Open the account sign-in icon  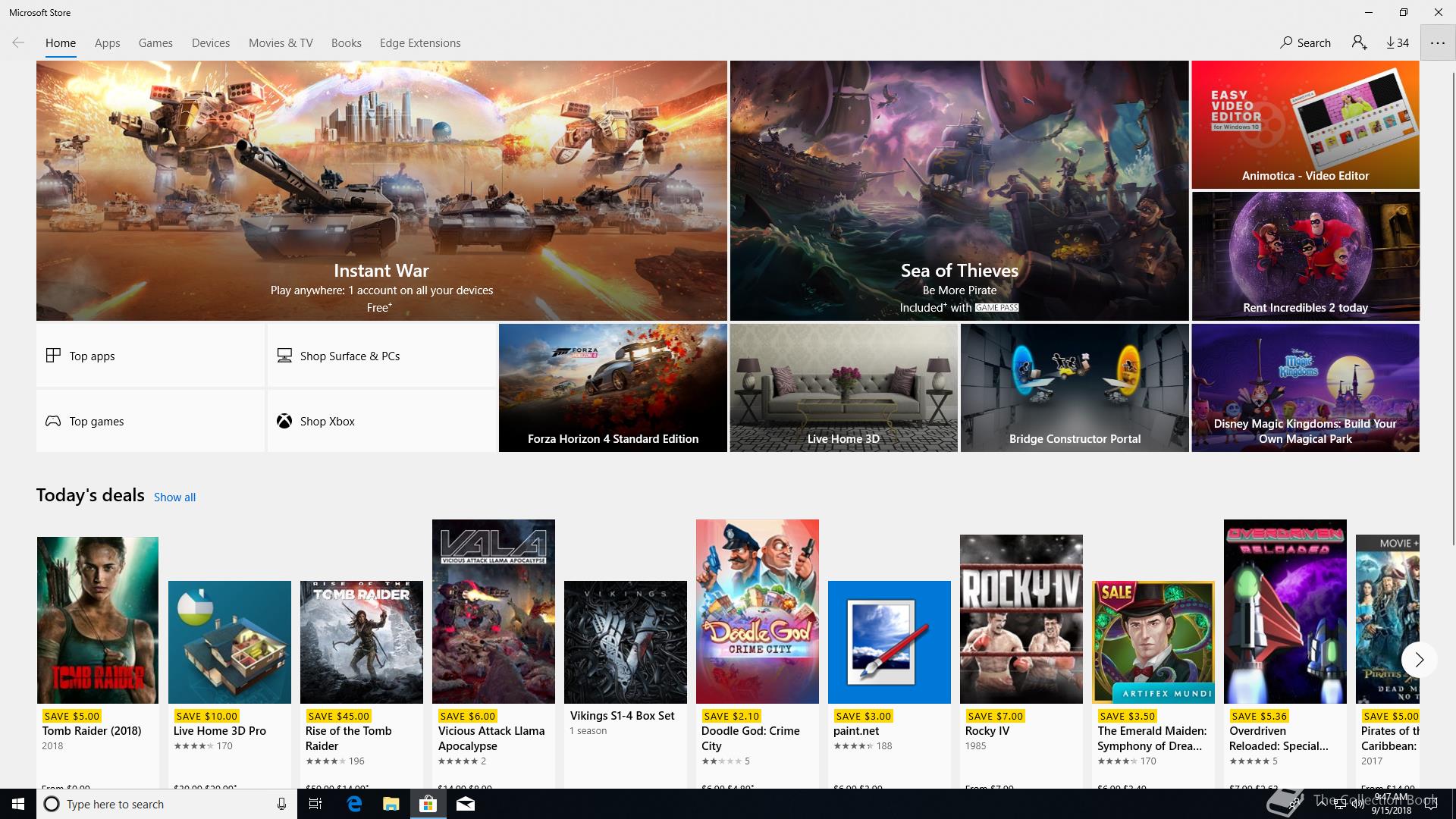click(1359, 42)
